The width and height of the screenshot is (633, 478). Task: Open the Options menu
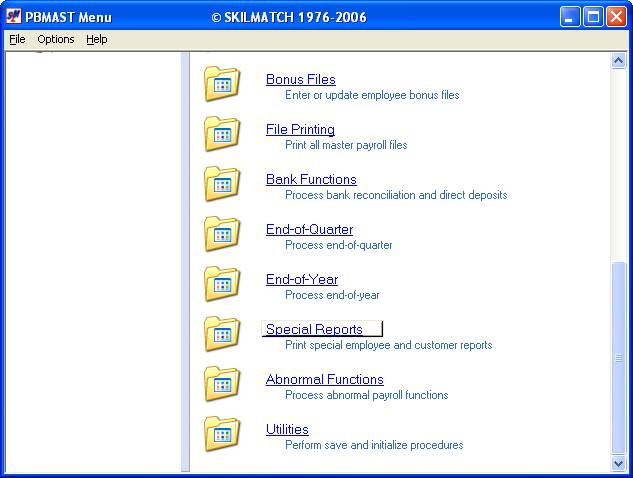(x=56, y=39)
